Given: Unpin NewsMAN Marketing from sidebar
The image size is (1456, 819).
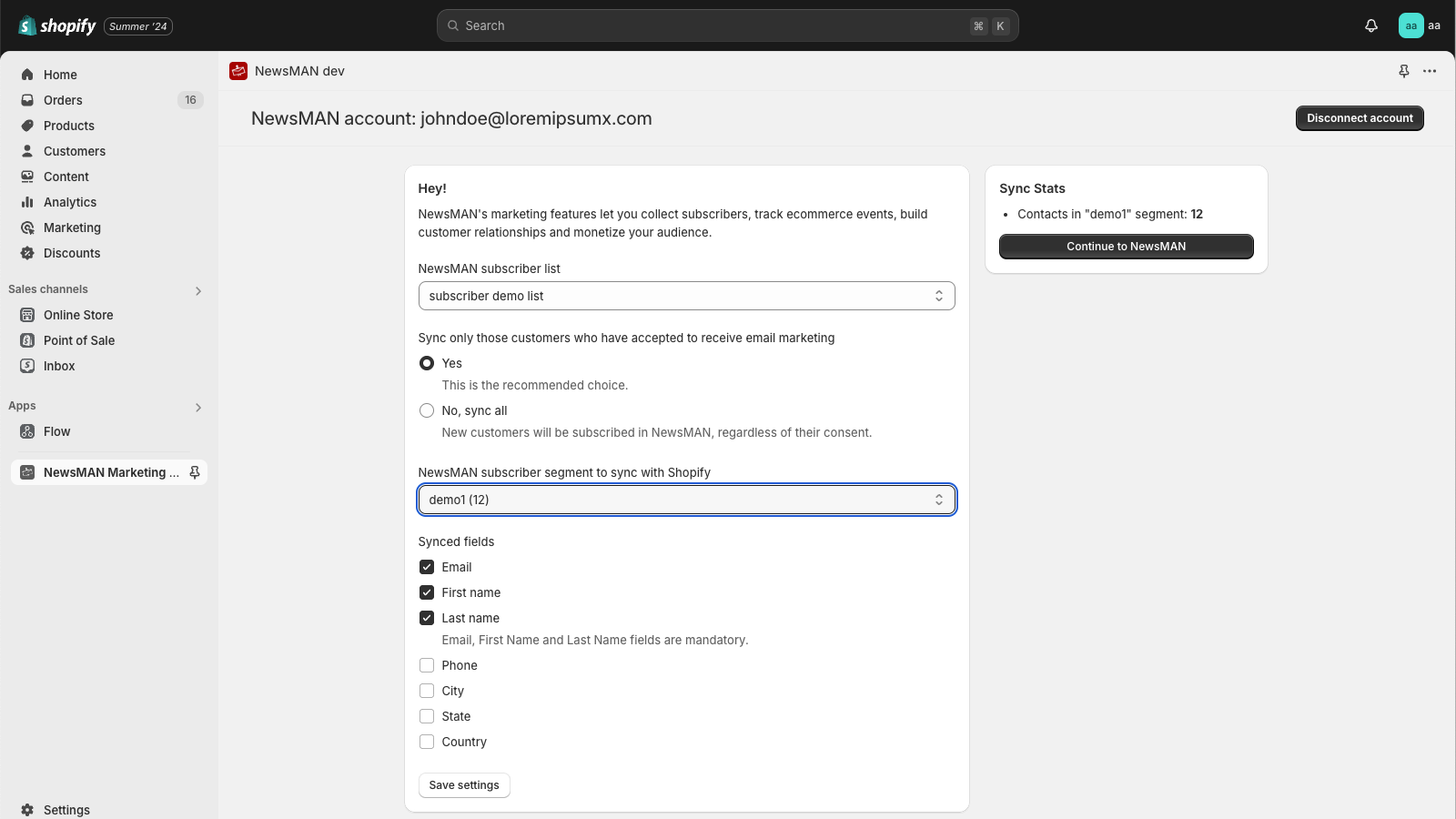Looking at the screenshot, I should pos(194,472).
